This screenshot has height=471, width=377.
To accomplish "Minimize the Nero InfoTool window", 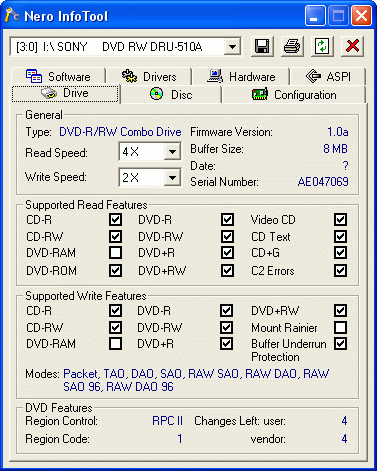I will (315, 16).
